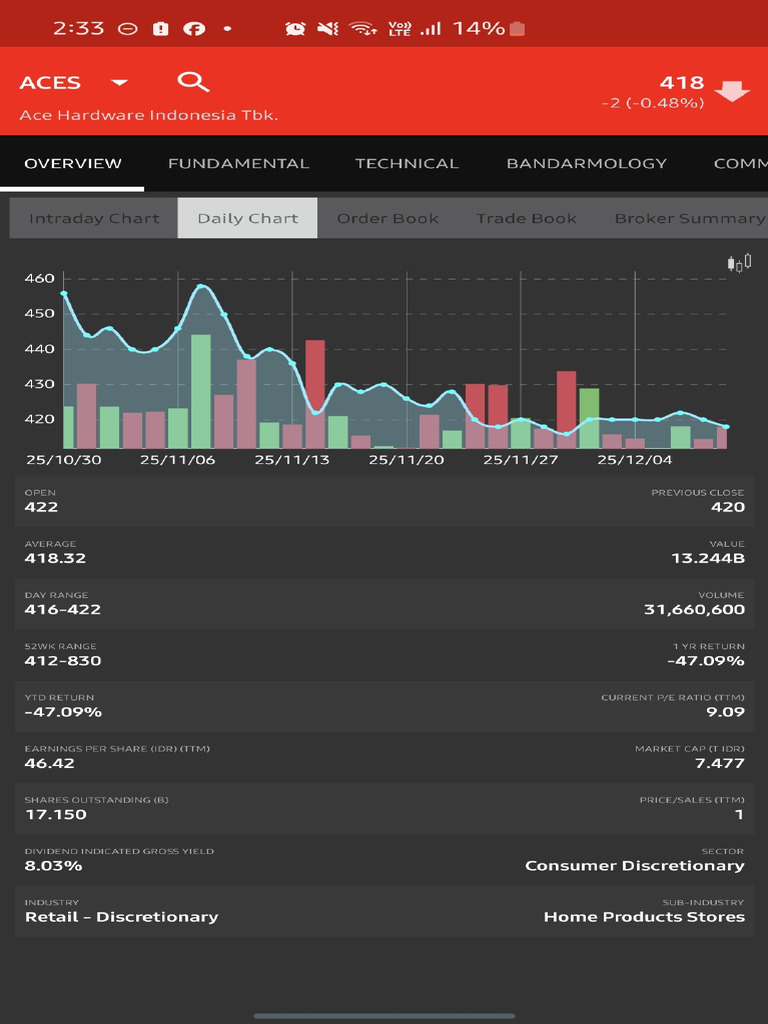Tap the muted sound status icon
This screenshot has width=768, height=1024.
click(x=328, y=28)
